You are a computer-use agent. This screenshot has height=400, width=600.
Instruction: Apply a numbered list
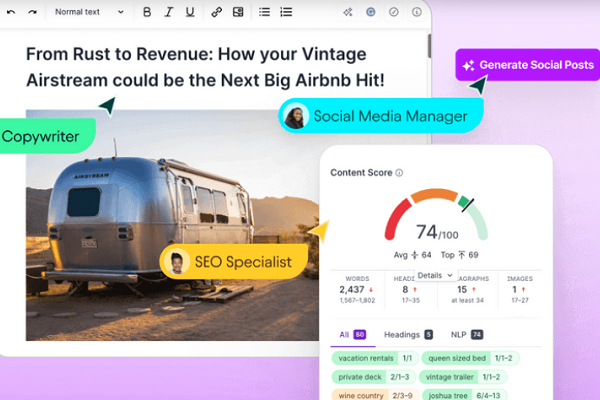(286, 12)
